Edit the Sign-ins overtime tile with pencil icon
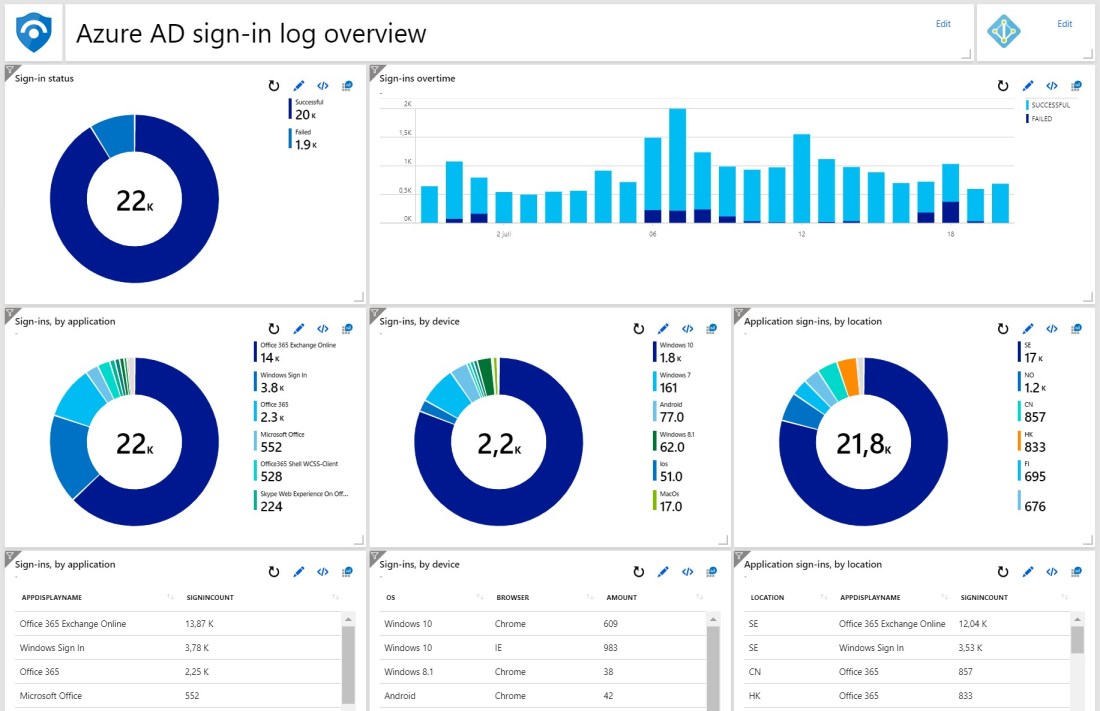This screenshot has width=1100, height=711. coord(1028,85)
